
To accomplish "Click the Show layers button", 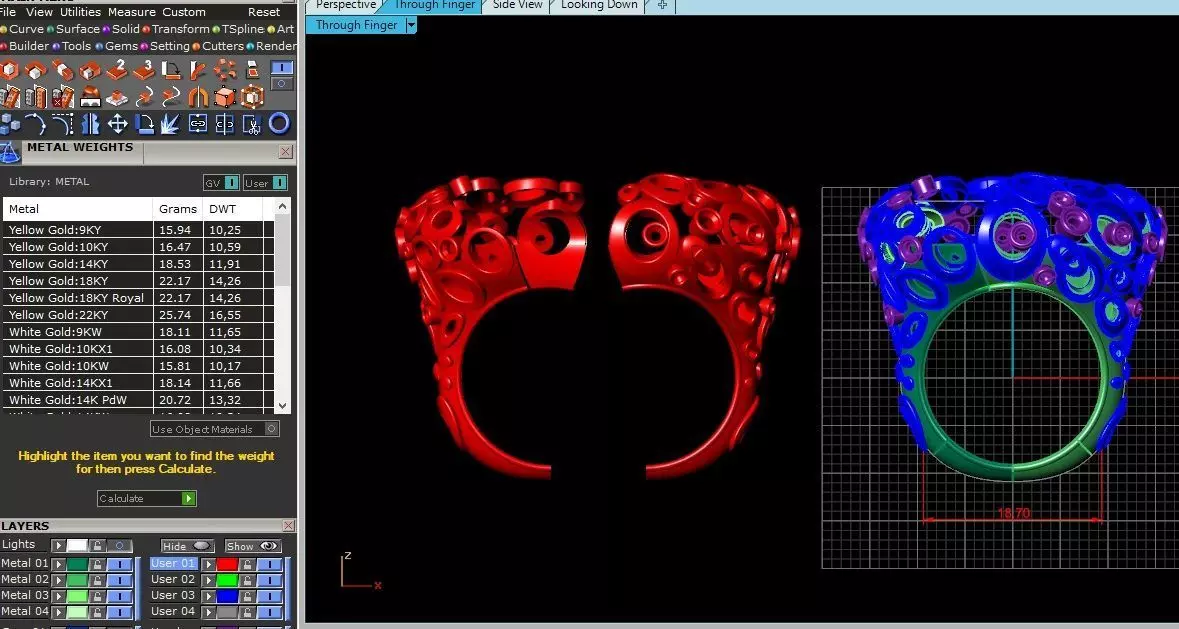I will 253,546.
